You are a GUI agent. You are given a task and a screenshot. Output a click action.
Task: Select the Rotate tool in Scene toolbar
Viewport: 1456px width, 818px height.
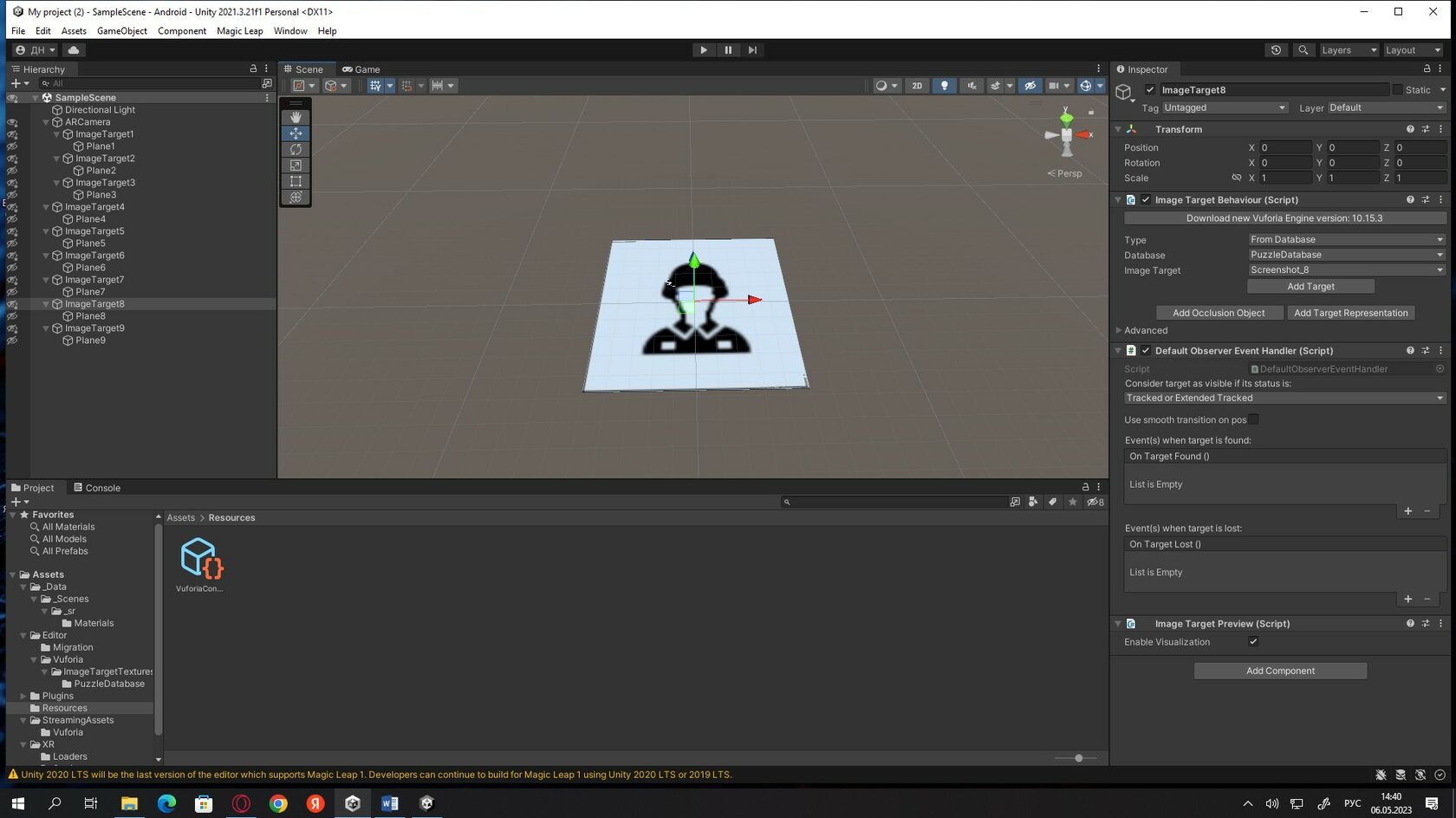tap(296, 149)
